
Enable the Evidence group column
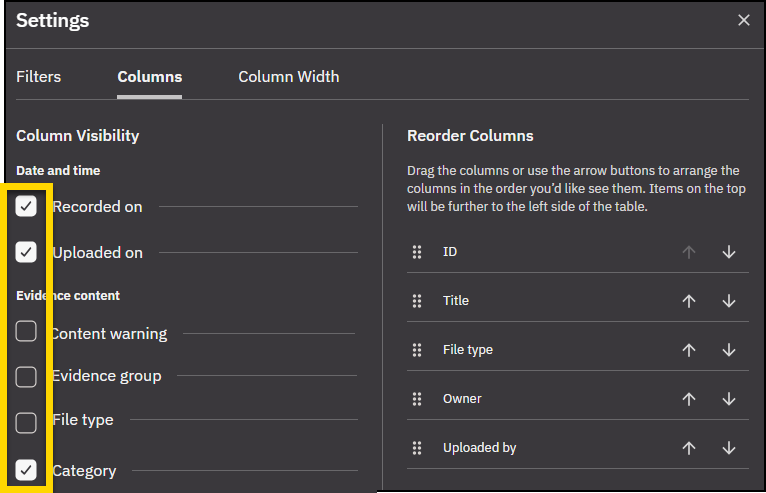tap(26, 376)
